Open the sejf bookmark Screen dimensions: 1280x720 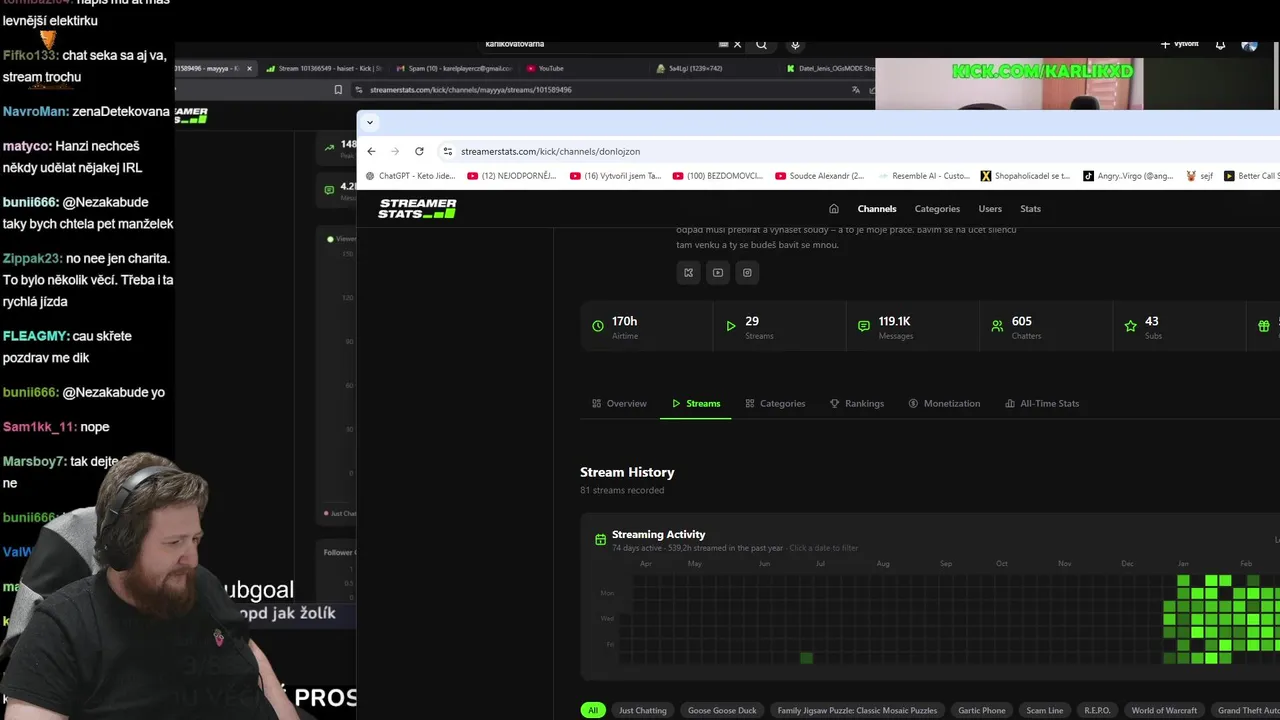[1199, 176]
